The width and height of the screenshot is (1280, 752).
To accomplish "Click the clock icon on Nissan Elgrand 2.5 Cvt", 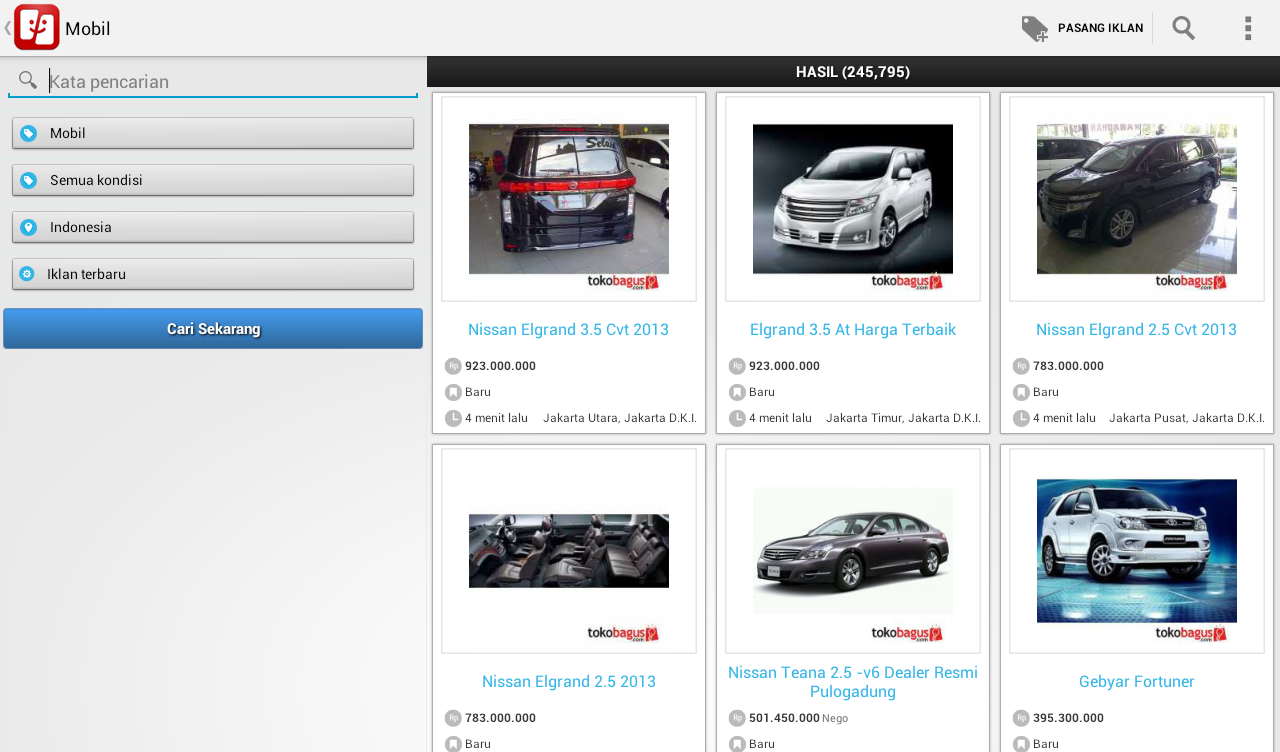I will point(1021,418).
